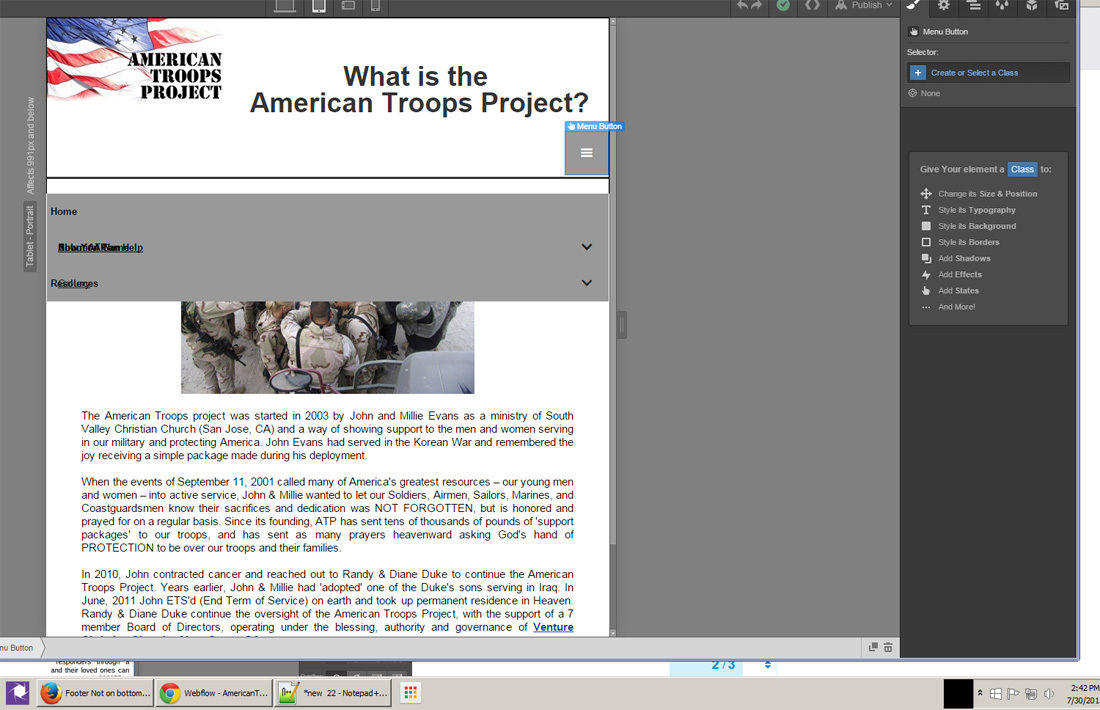The height and width of the screenshot is (710, 1100).
Task: Open Notepad++ new 22 taskbar item
Action: 333,693
